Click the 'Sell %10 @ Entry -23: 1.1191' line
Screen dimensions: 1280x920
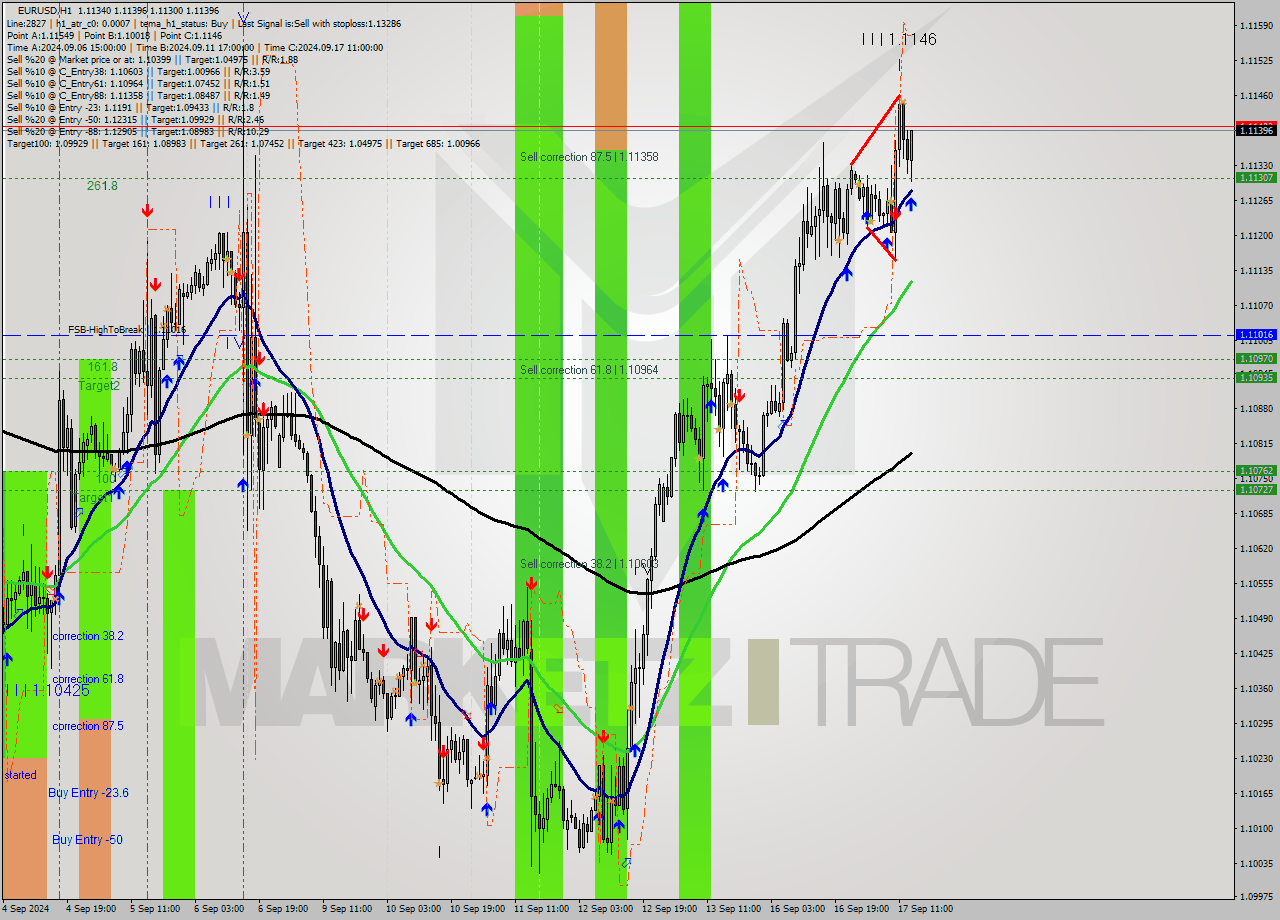point(130,107)
